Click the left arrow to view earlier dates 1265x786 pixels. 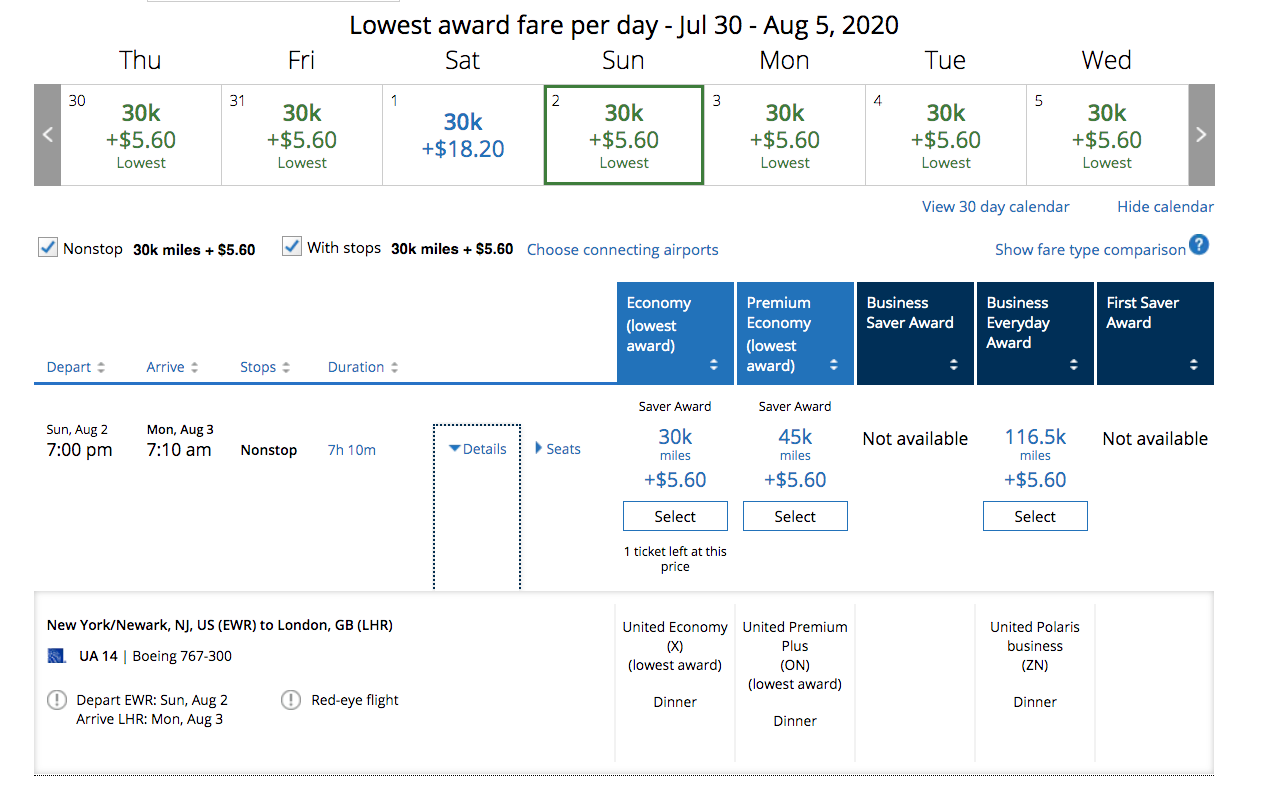point(47,135)
